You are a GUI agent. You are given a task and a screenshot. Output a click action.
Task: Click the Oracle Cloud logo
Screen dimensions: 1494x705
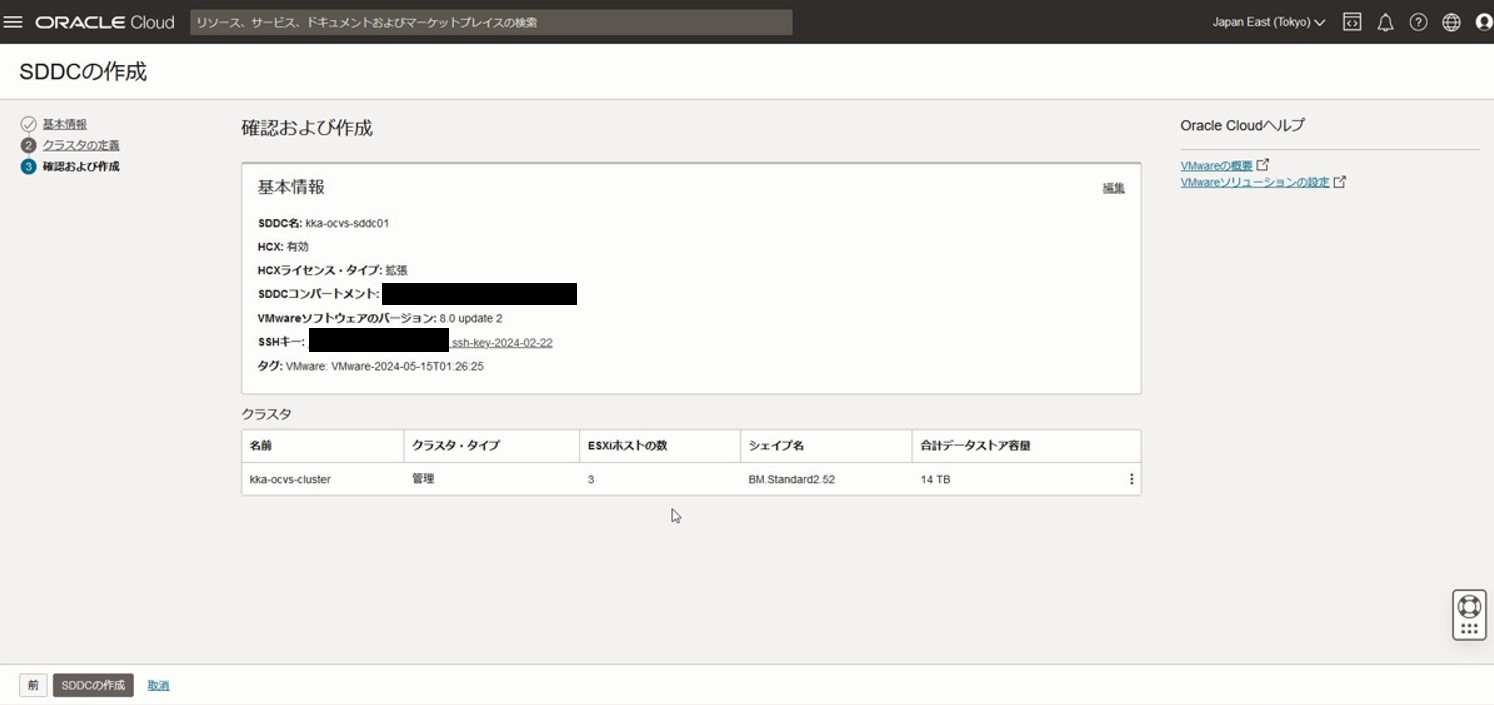[x=105, y=22]
